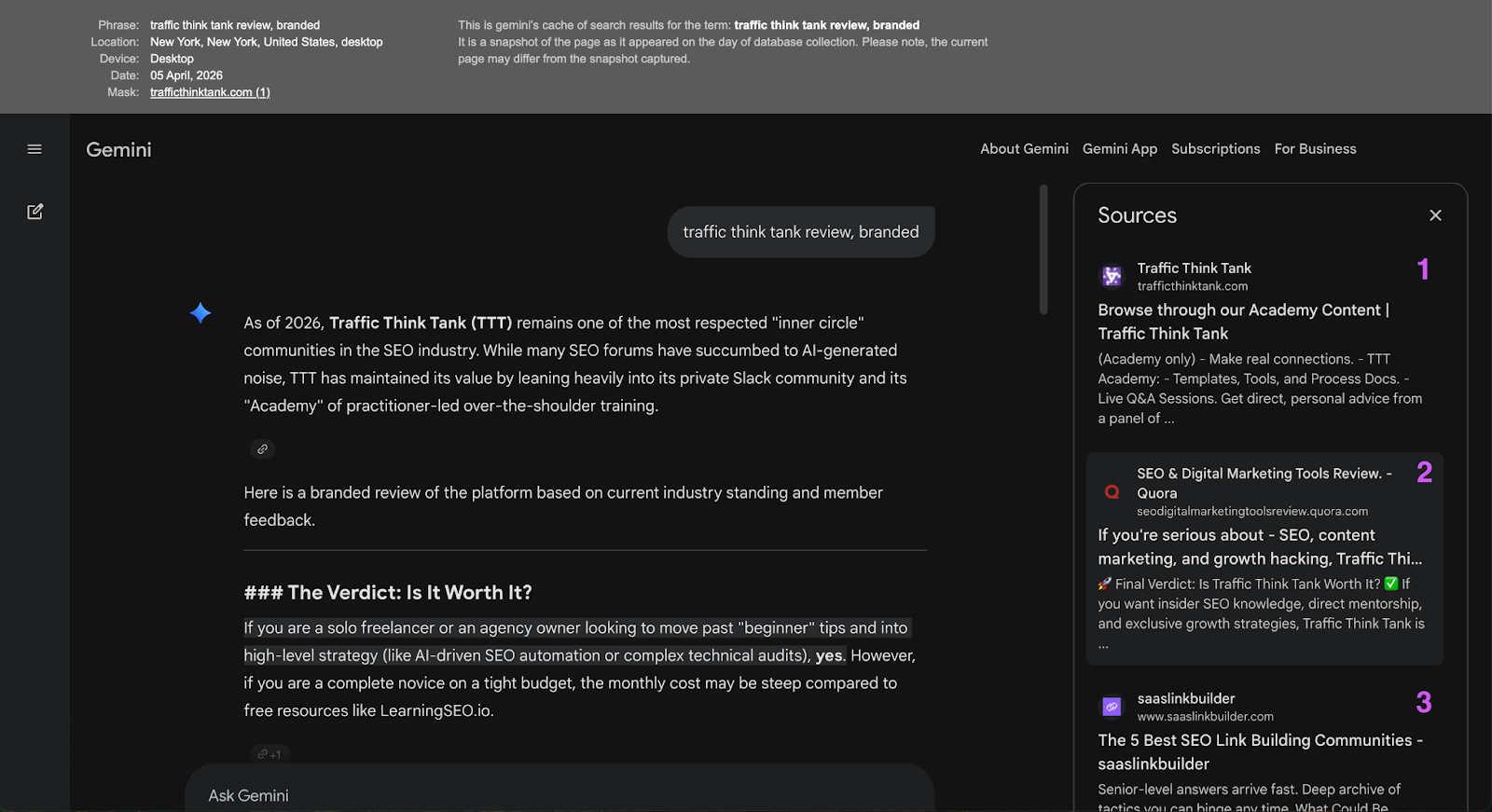Start a new chat with compose icon

35,212
